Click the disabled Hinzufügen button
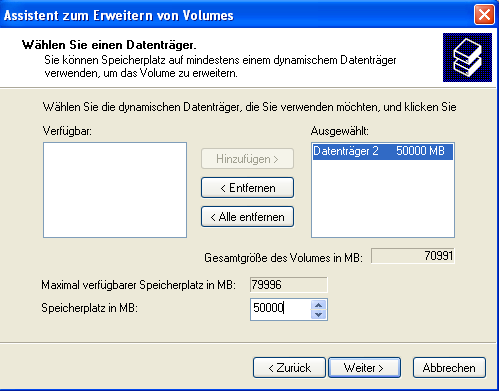The width and height of the screenshot is (499, 391). pos(247,159)
